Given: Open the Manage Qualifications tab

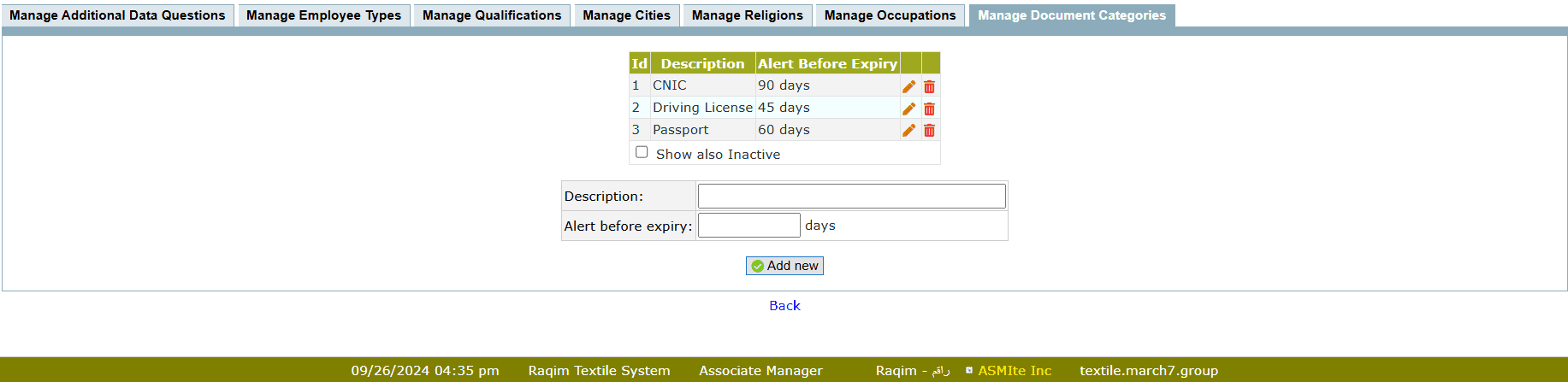Looking at the screenshot, I should tap(492, 15).
